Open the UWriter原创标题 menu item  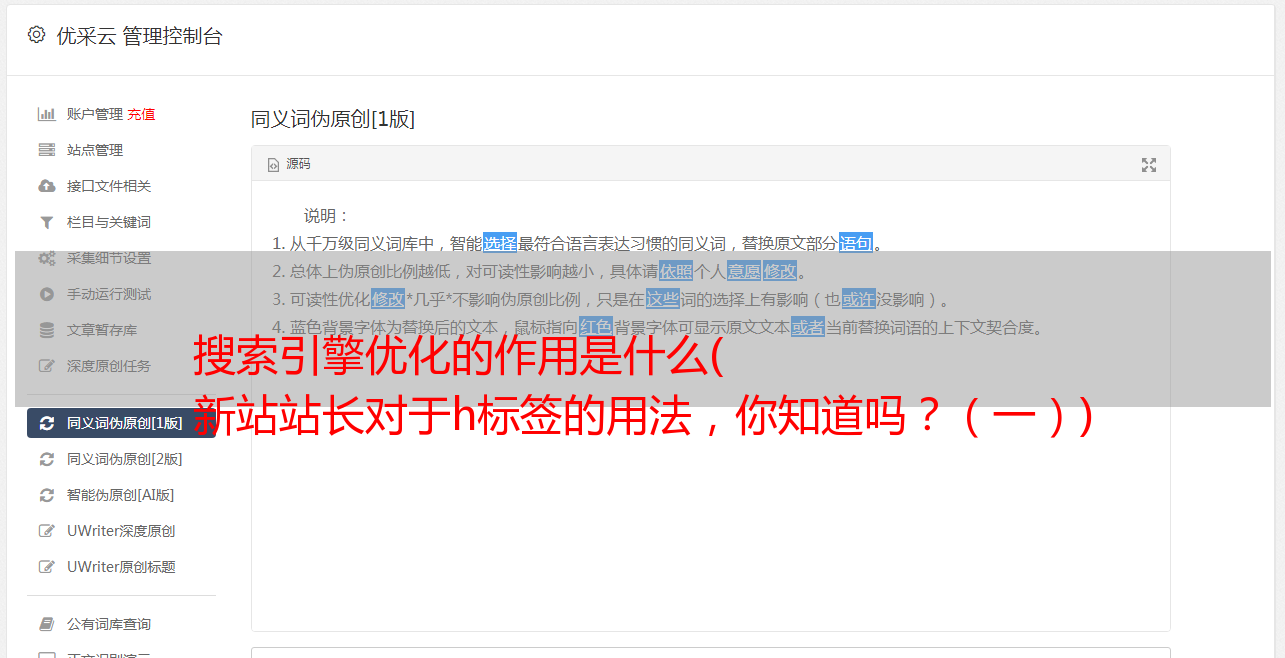[x=121, y=567]
